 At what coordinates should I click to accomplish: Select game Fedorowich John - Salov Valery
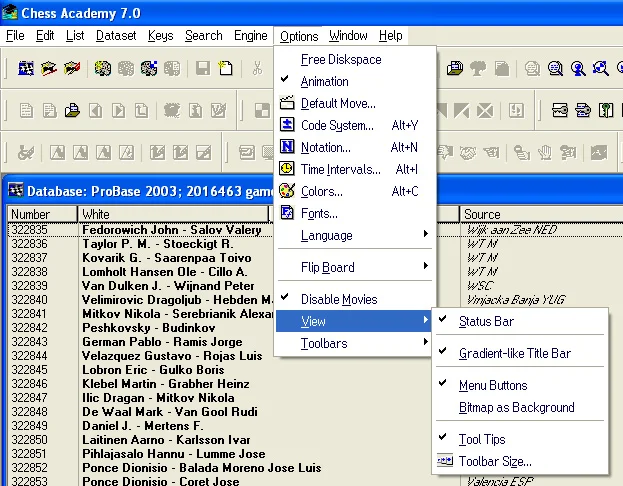pyautogui.click(x=172, y=230)
